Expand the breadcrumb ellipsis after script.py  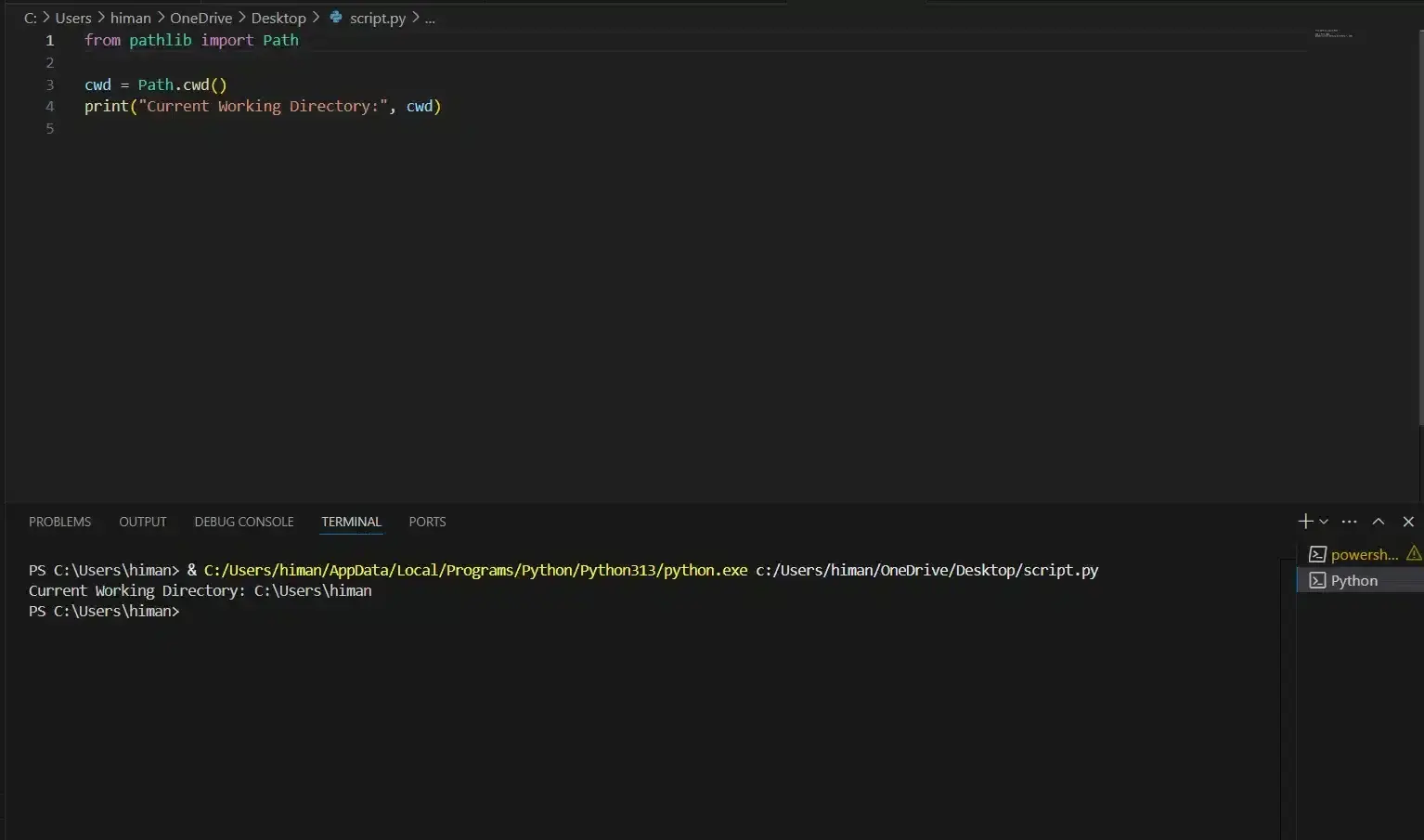click(430, 18)
